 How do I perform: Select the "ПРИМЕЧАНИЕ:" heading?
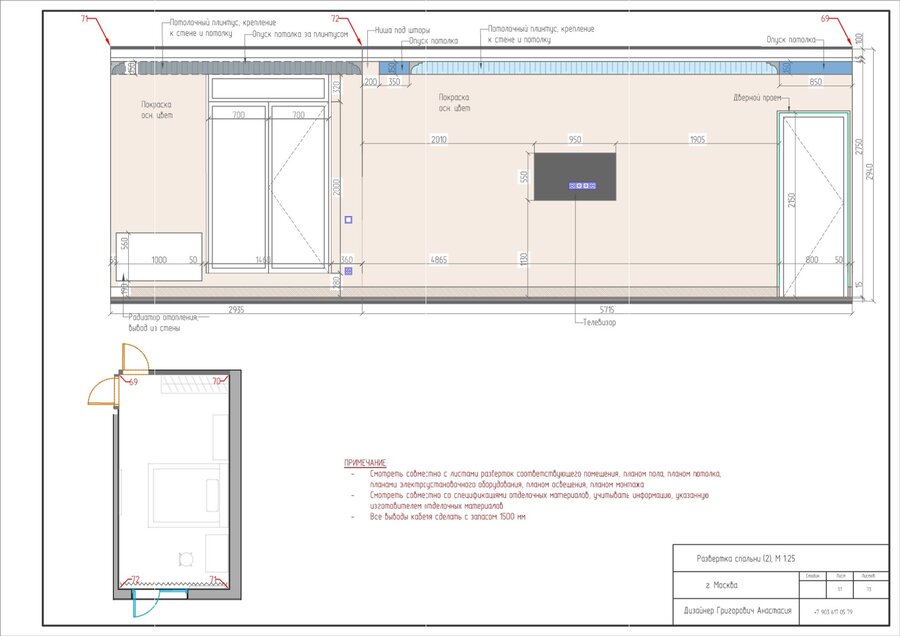pyautogui.click(x=366, y=463)
